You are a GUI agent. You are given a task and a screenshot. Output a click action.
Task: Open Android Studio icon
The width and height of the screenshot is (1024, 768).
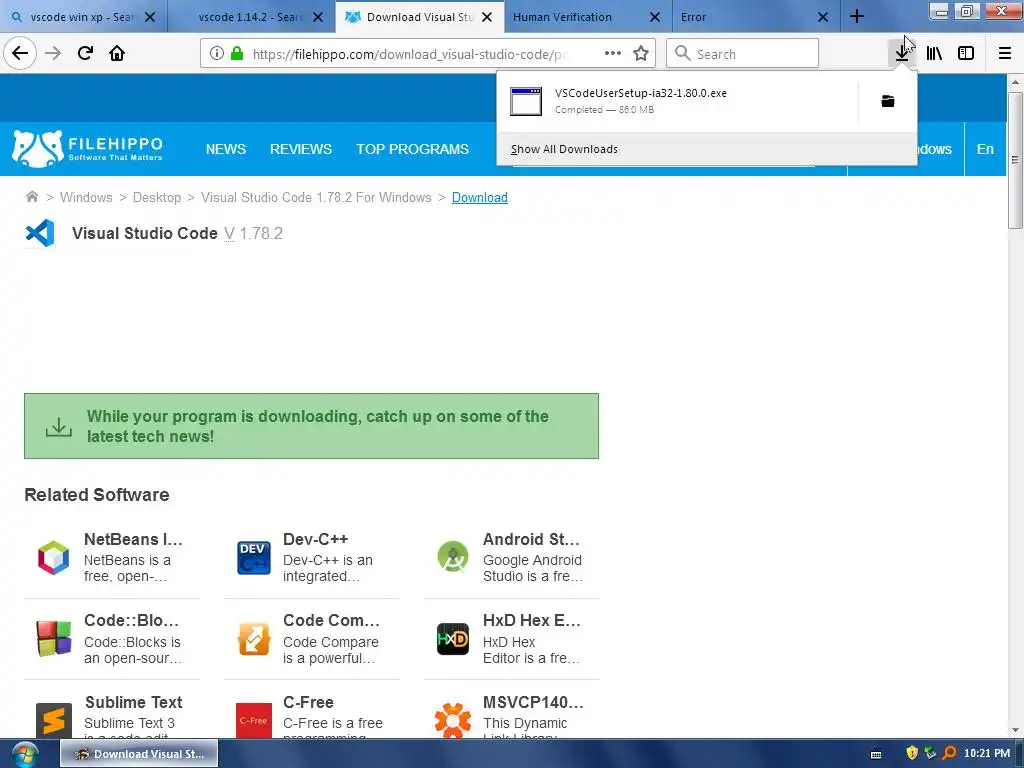click(453, 558)
